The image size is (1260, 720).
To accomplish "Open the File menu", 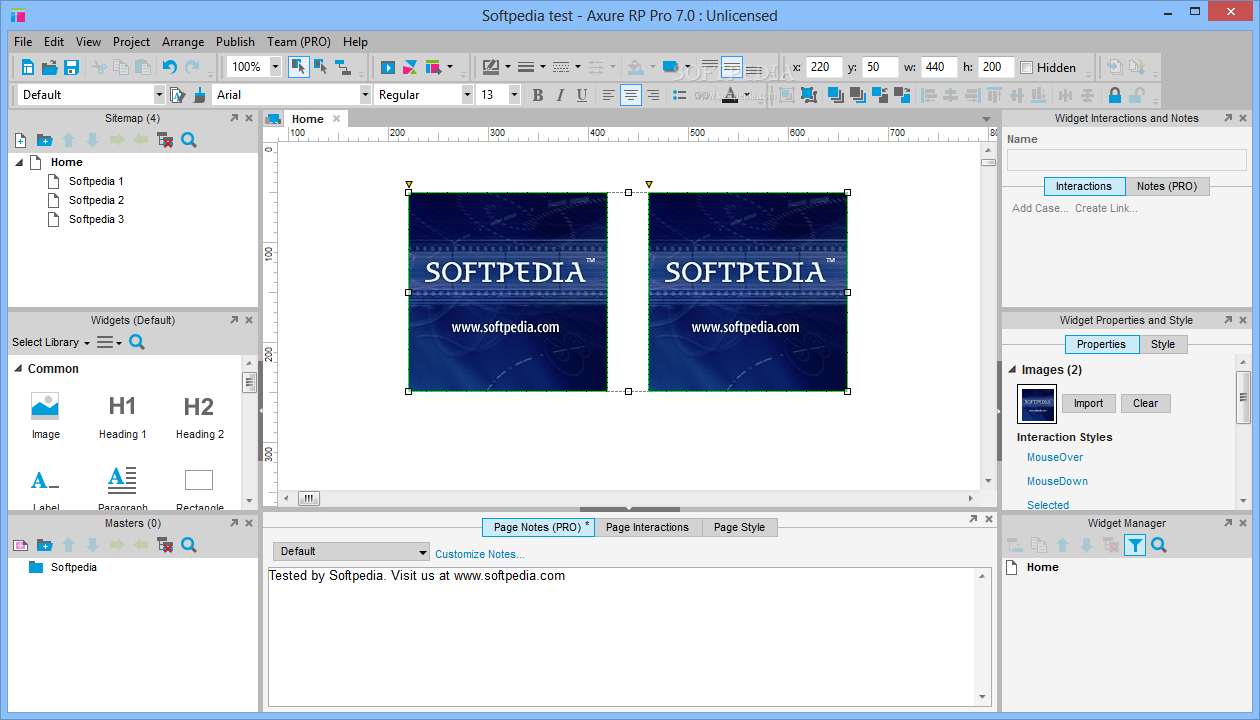I will (23, 42).
